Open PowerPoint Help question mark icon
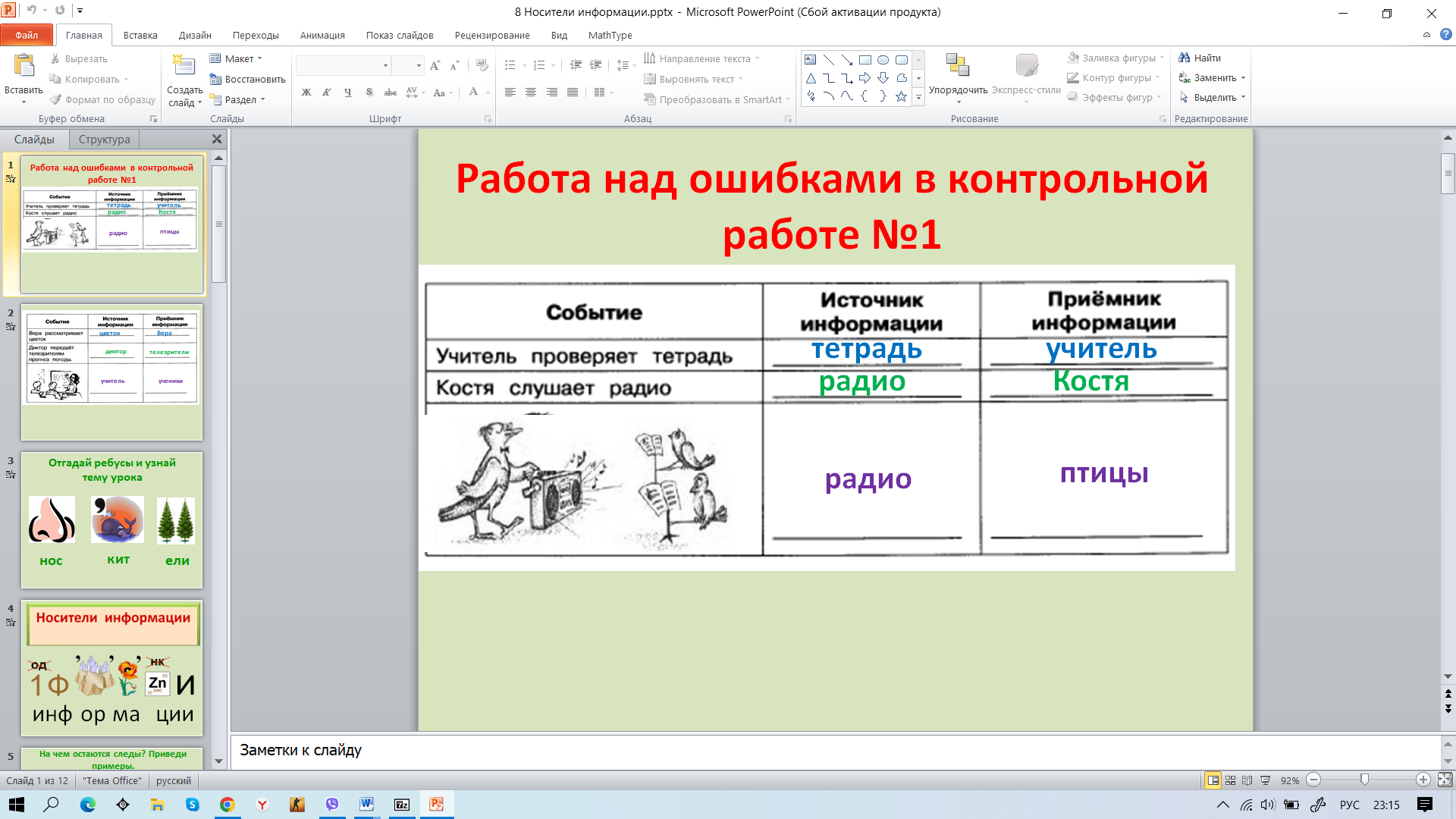Viewport: 1456px width, 819px height. pyautogui.click(x=1445, y=35)
